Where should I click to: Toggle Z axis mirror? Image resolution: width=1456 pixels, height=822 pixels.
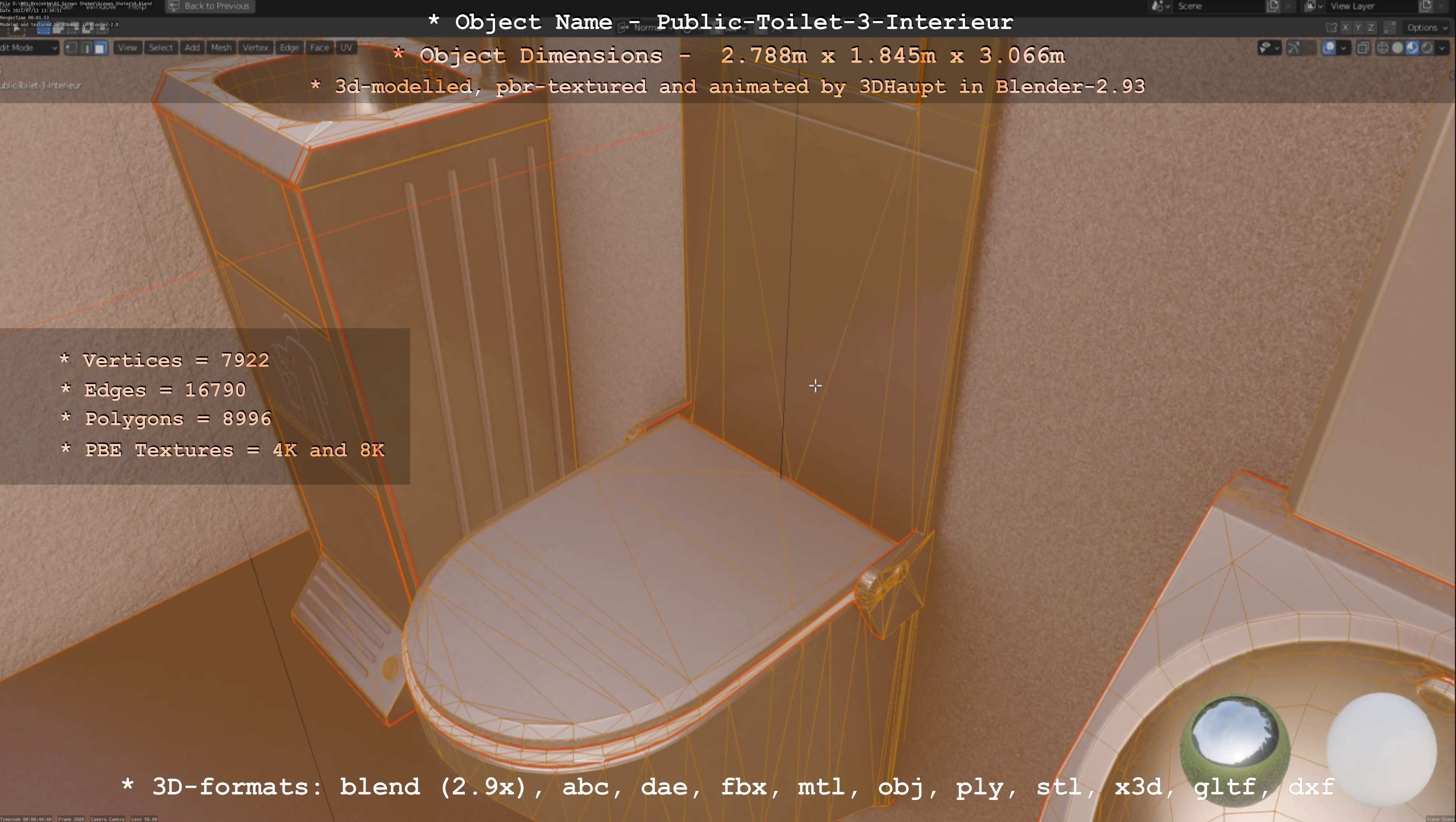(x=1371, y=28)
